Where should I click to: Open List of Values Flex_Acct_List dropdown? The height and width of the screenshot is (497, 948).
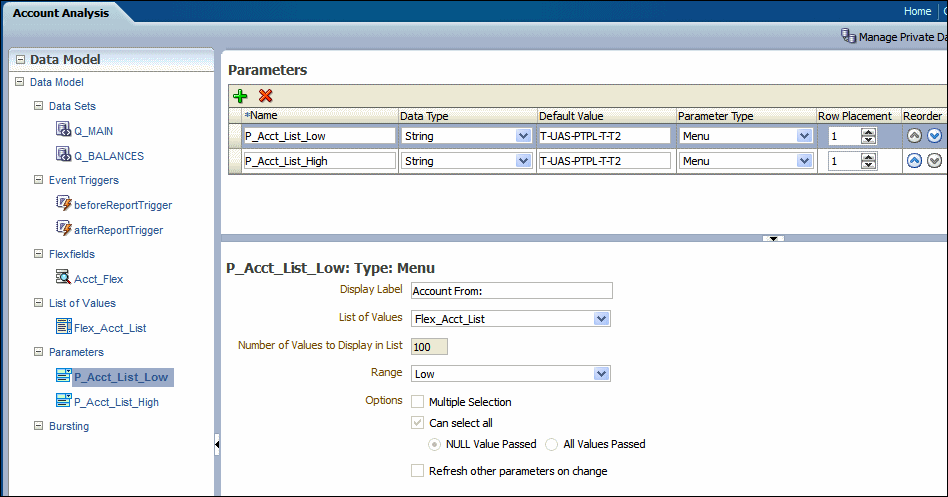(601, 319)
